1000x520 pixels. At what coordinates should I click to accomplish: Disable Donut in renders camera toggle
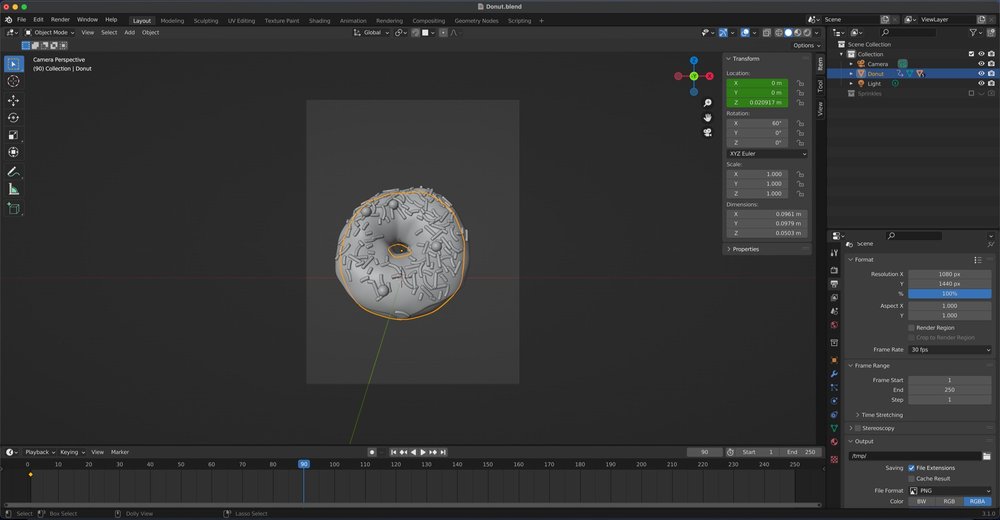pos(991,73)
